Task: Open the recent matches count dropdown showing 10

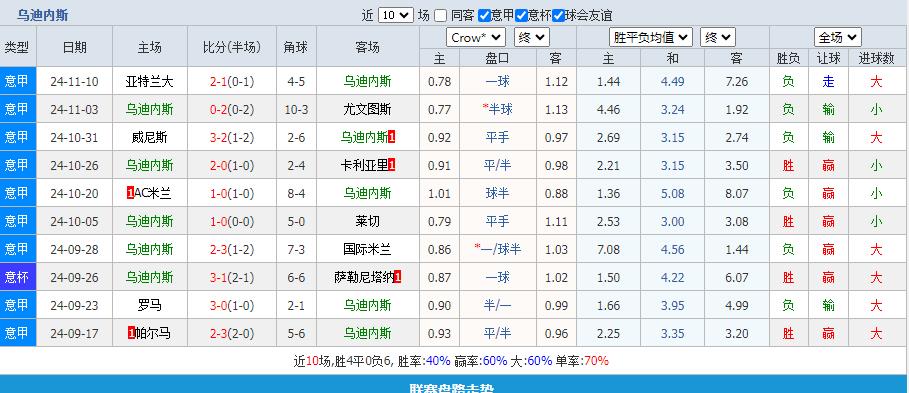Action: pyautogui.click(x=396, y=15)
